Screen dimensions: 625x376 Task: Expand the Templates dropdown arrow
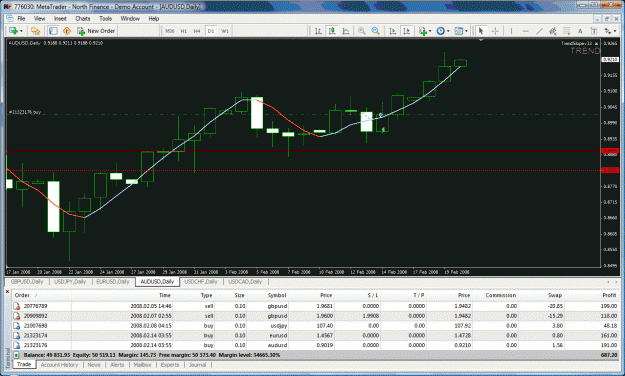coord(466,31)
